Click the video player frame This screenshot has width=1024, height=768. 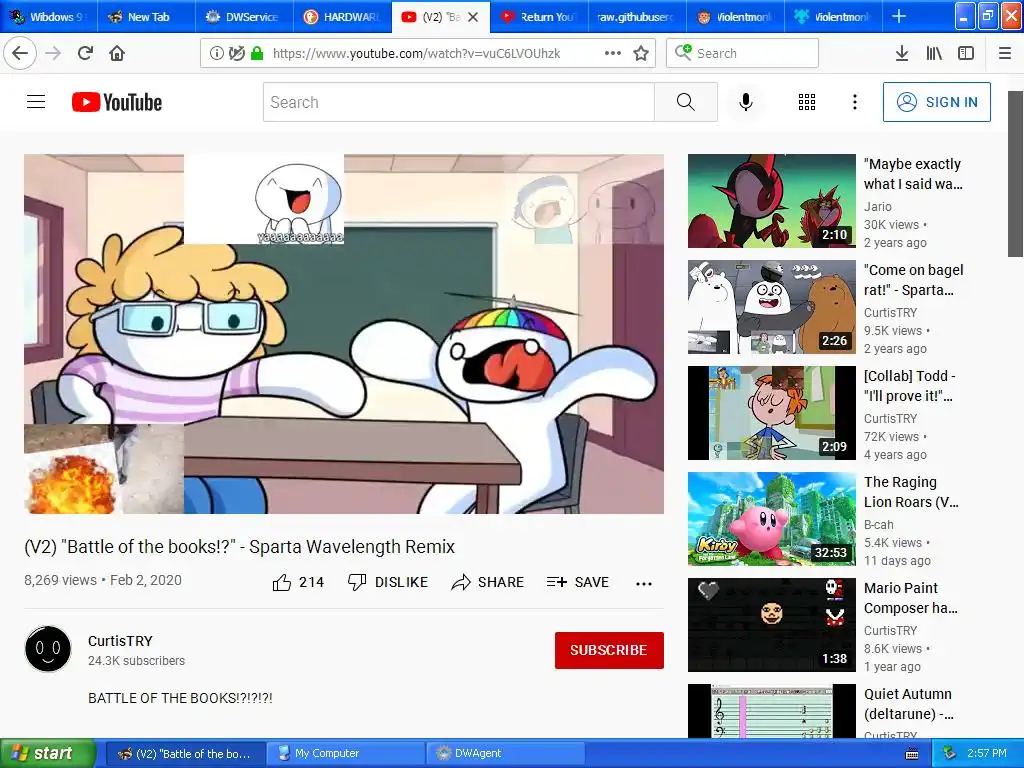click(344, 334)
